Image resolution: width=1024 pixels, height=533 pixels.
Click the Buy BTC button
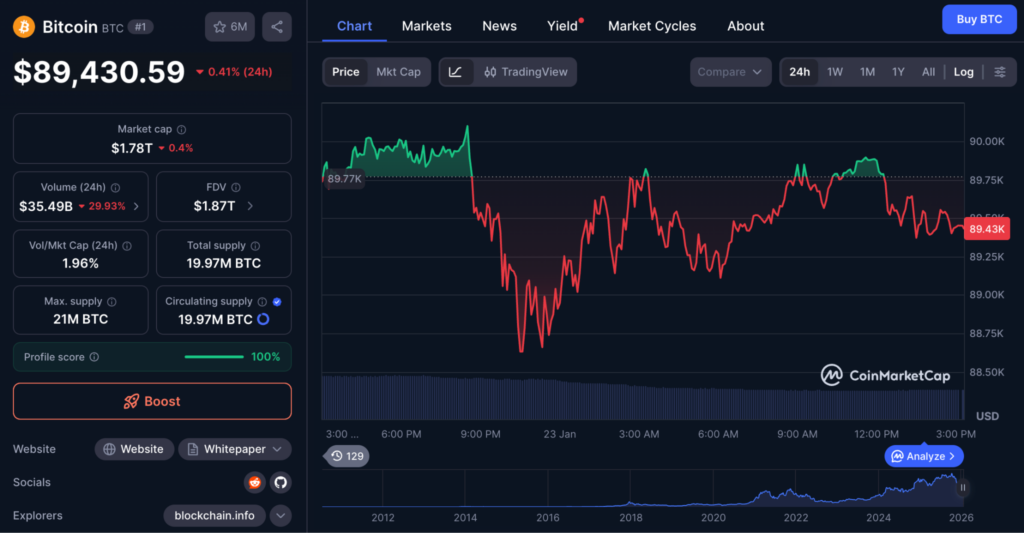coord(978,19)
